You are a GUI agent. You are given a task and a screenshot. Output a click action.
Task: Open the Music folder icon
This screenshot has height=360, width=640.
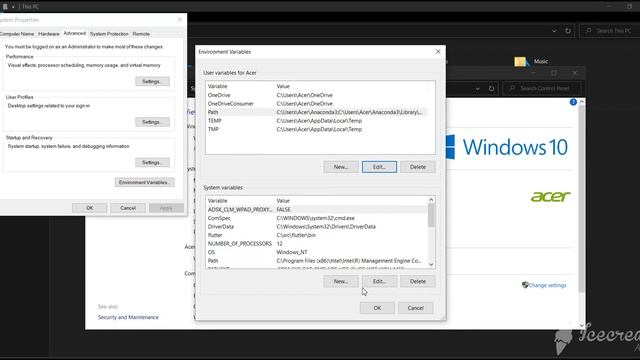click(521, 62)
